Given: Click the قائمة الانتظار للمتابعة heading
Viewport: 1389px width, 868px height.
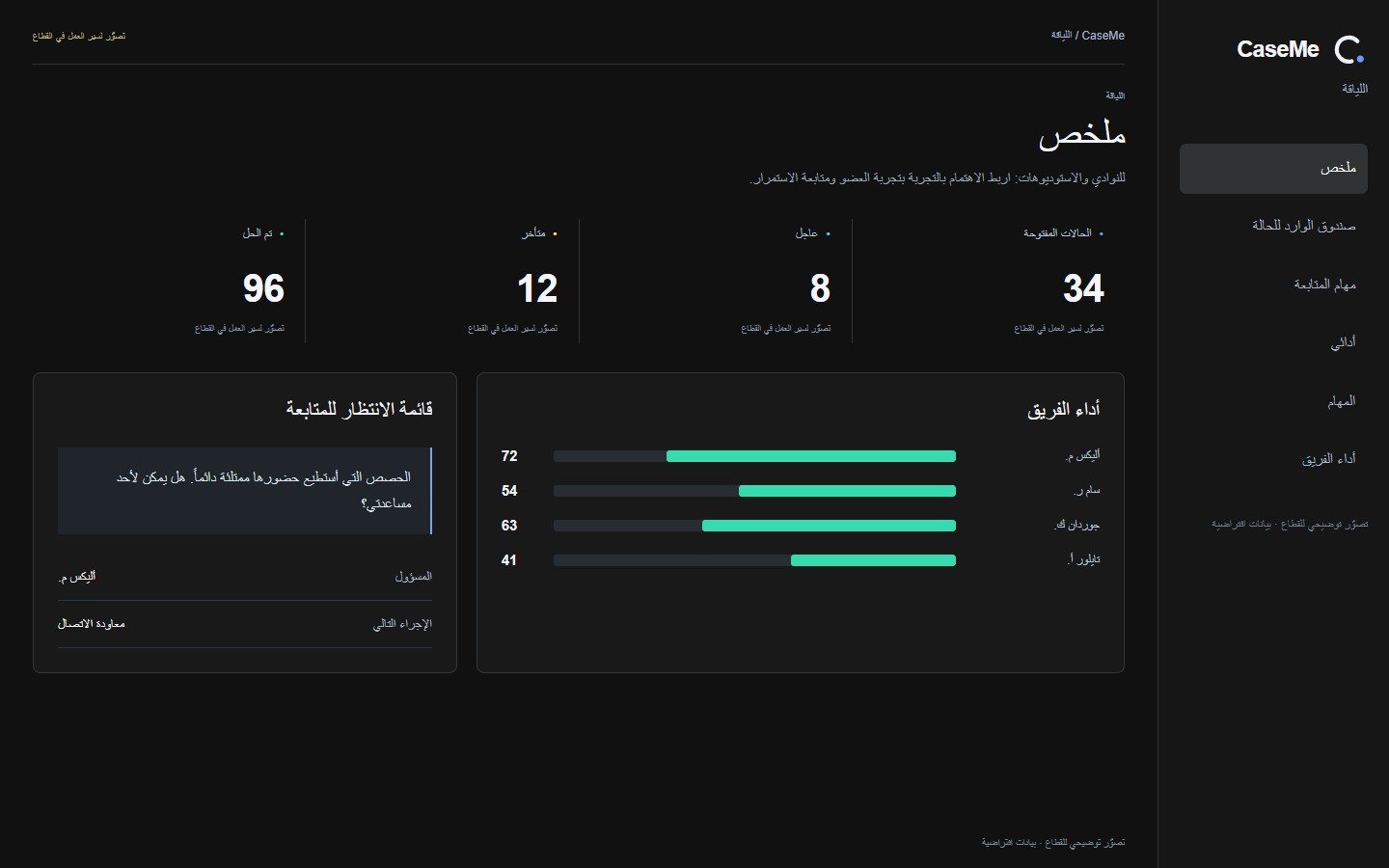Looking at the screenshot, I should pos(359,409).
